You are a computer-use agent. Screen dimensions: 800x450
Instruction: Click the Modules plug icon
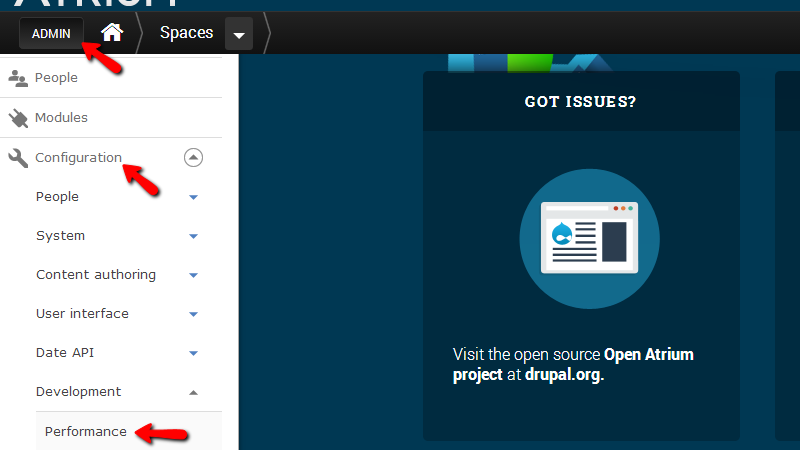[18, 118]
